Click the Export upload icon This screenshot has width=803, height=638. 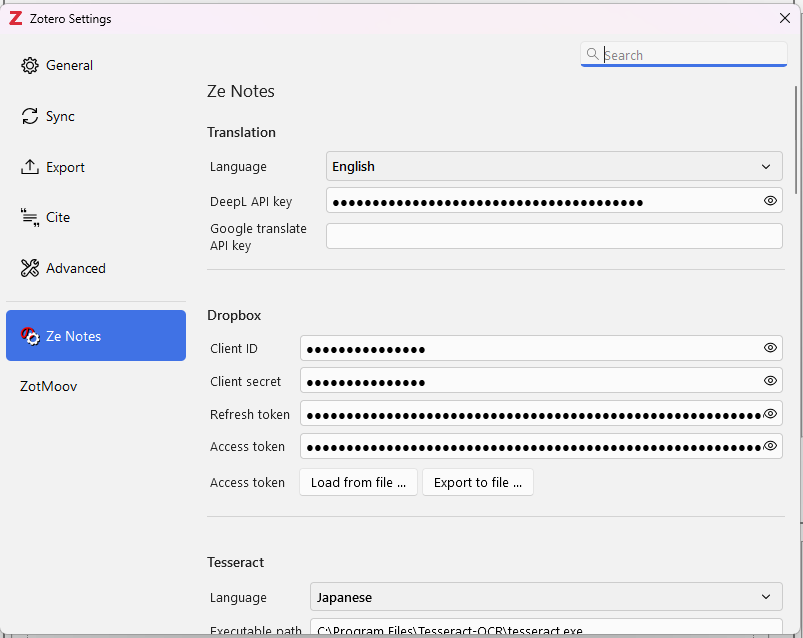(x=30, y=167)
